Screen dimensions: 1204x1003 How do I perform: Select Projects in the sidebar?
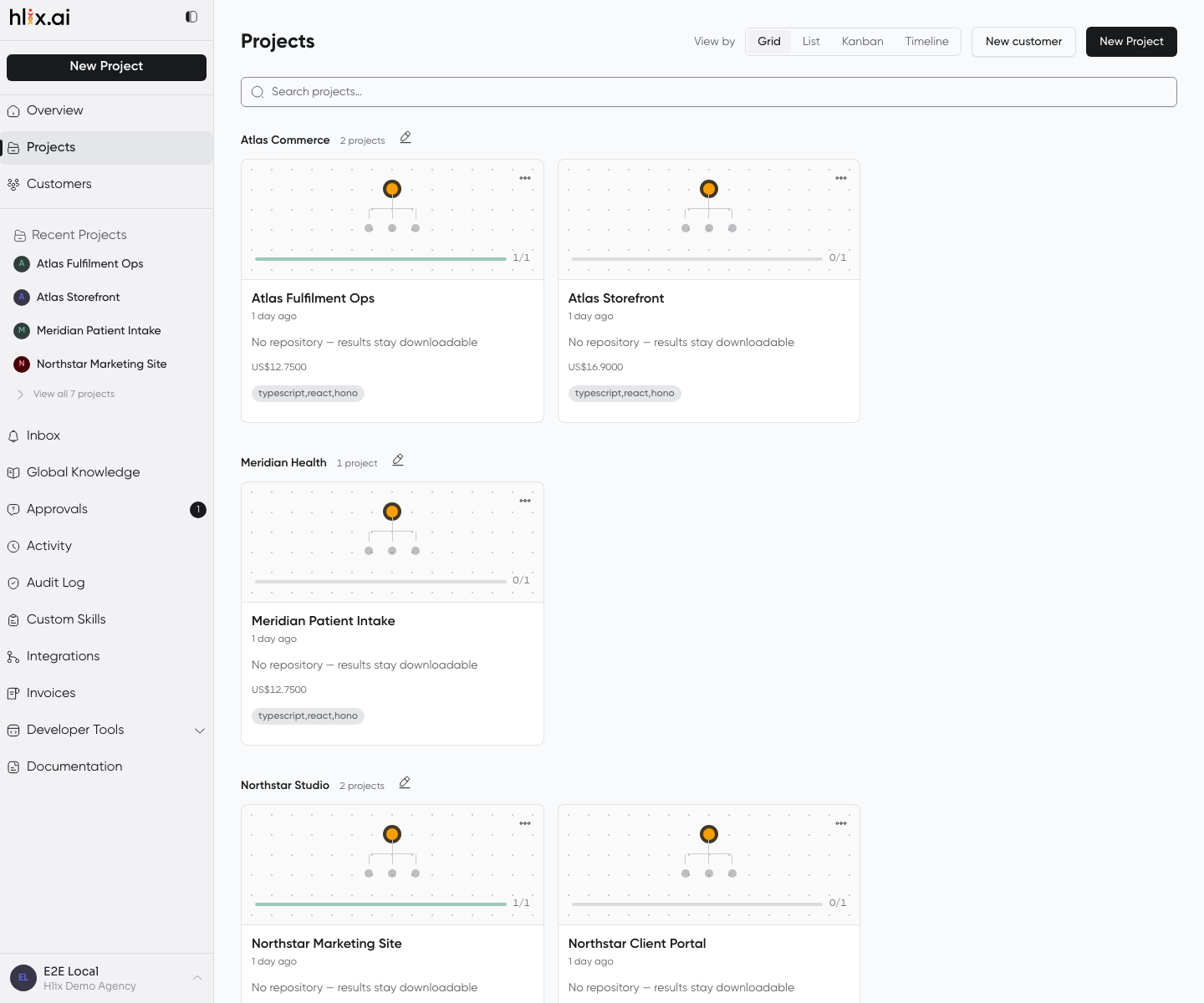pyautogui.click(x=106, y=147)
